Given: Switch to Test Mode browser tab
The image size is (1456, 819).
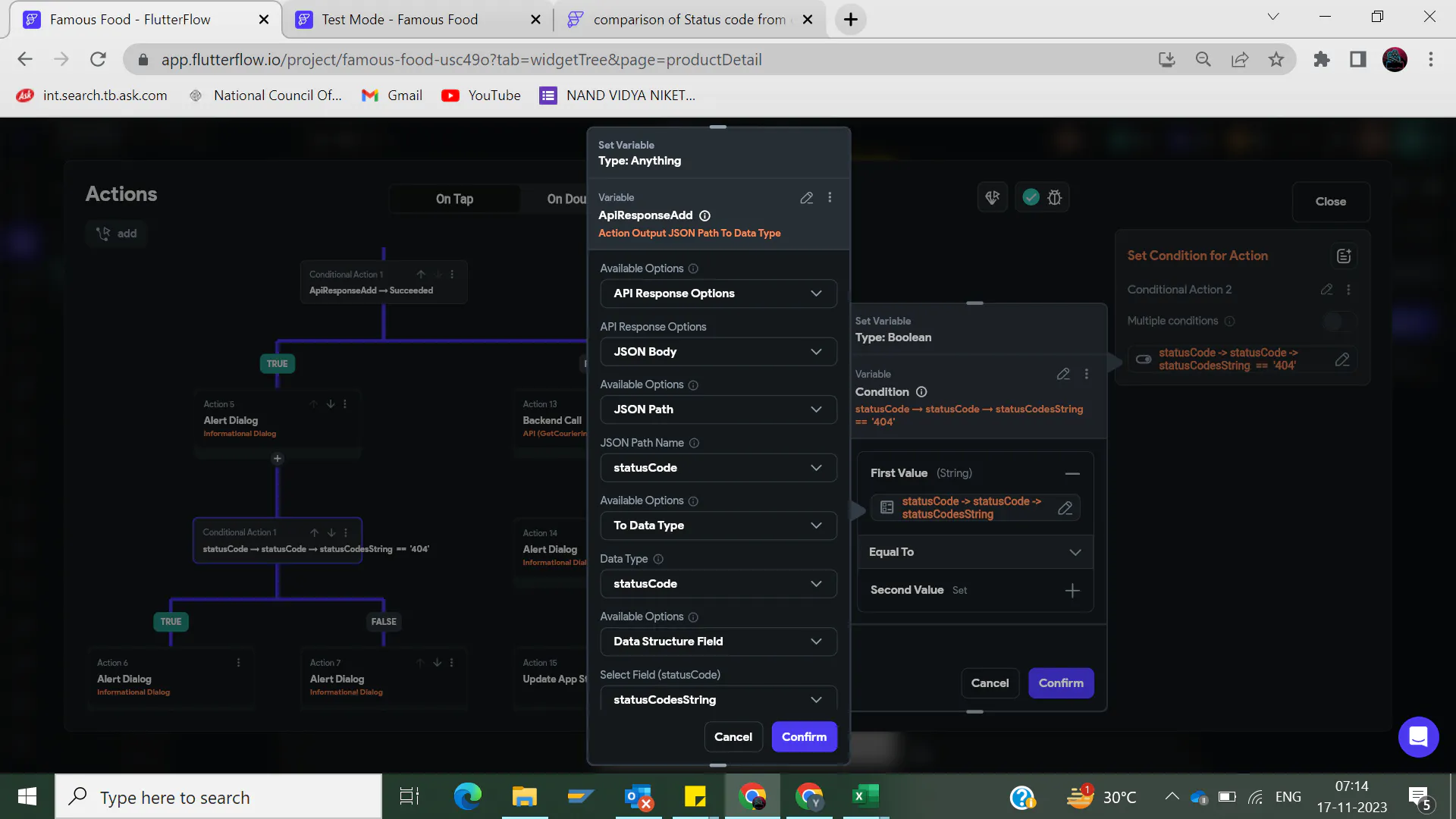Looking at the screenshot, I should point(400,20).
